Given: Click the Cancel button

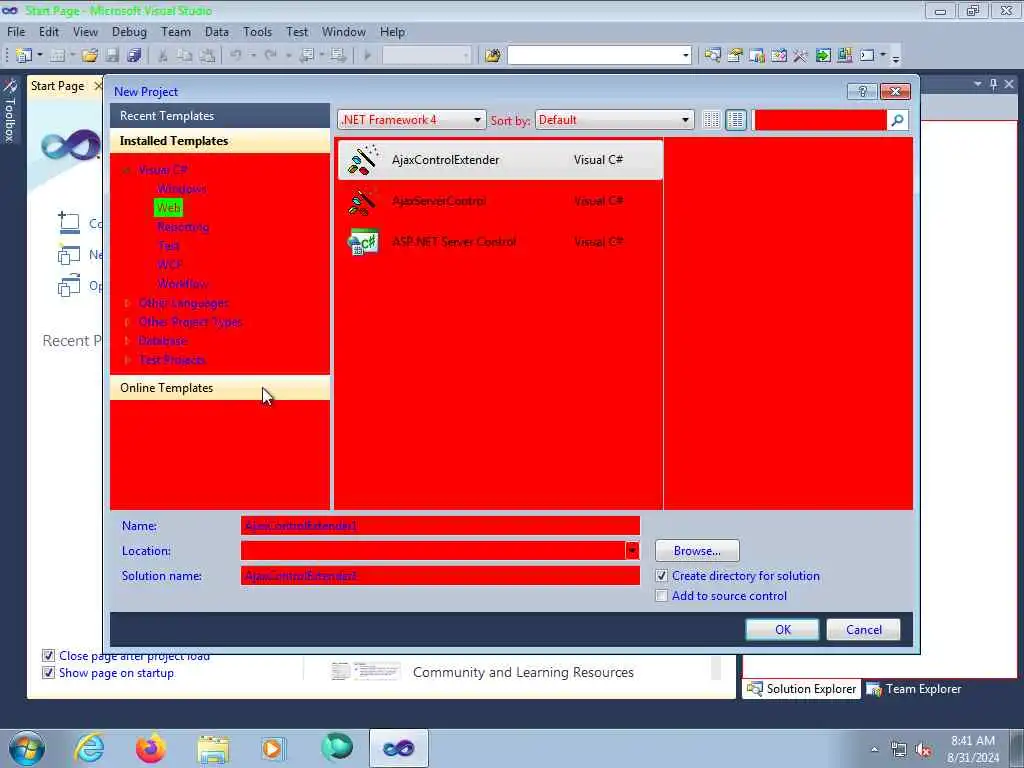Looking at the screenshot, I should (863, 630).
